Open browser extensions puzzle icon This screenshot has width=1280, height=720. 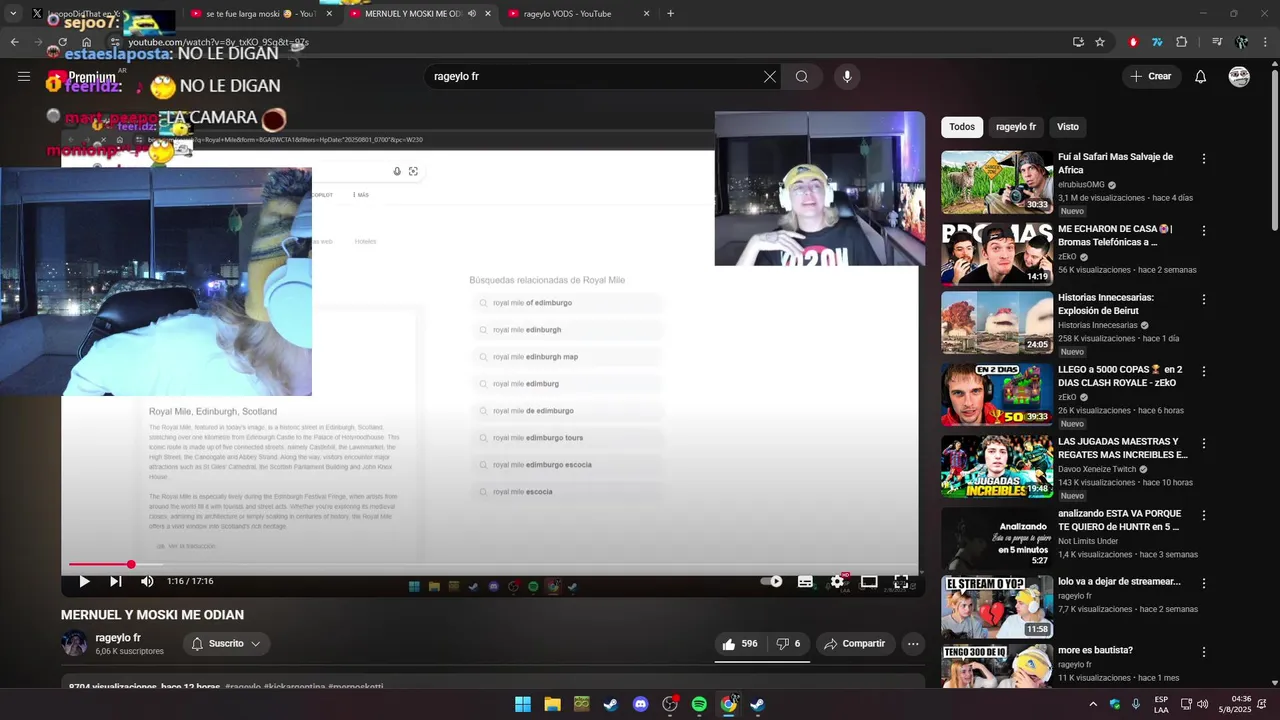pyautogui.click(x=1182, y=42)
